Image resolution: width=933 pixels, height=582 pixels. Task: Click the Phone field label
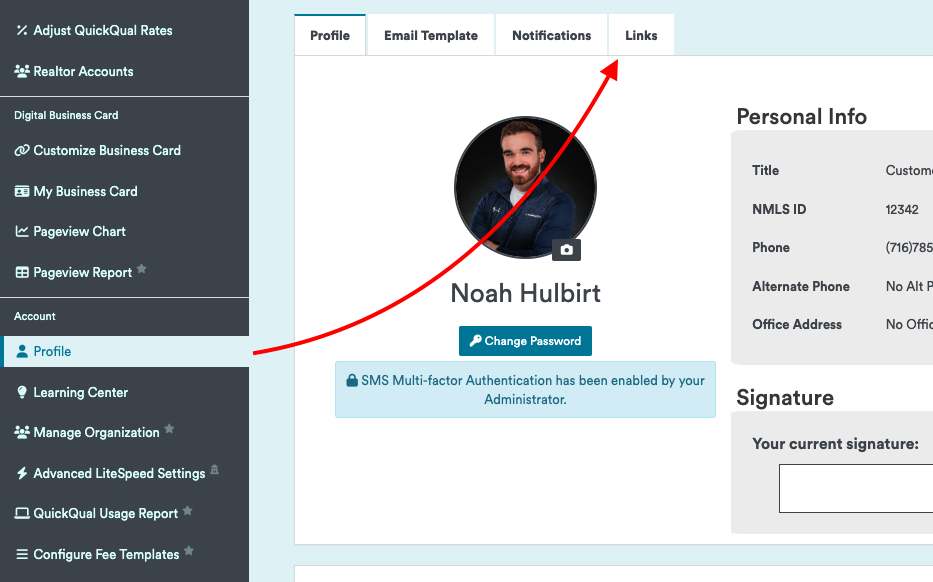pyautogui.click(x=771, y=248)
